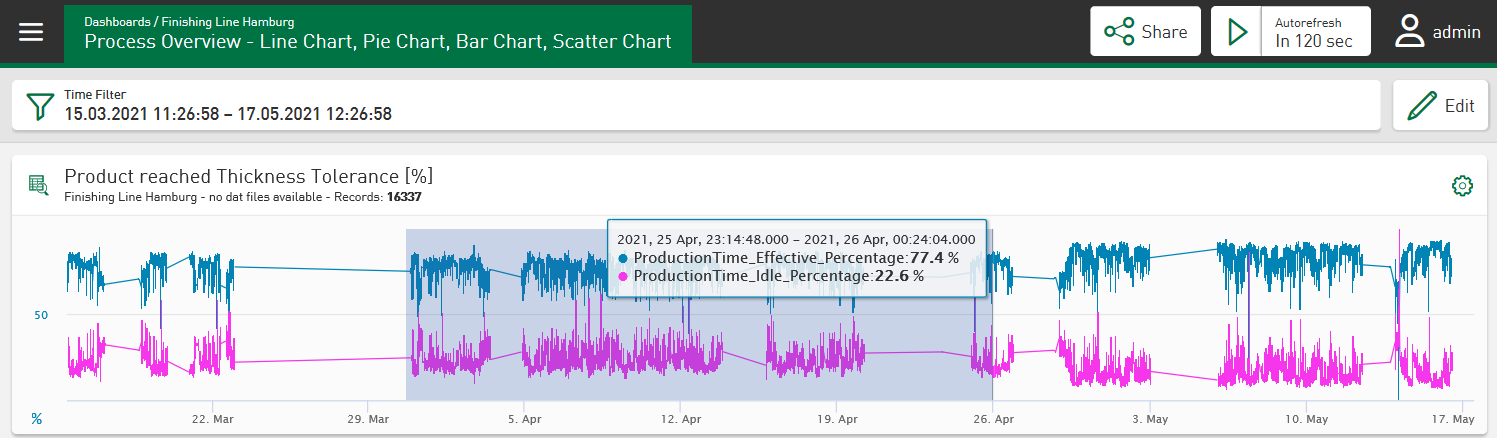Image resolution: width=1497 pixels, height=438 pixels.
Task: Go to Dashboards in the breadcrumb
Action: pyautogui.click(x=112, y=21)
